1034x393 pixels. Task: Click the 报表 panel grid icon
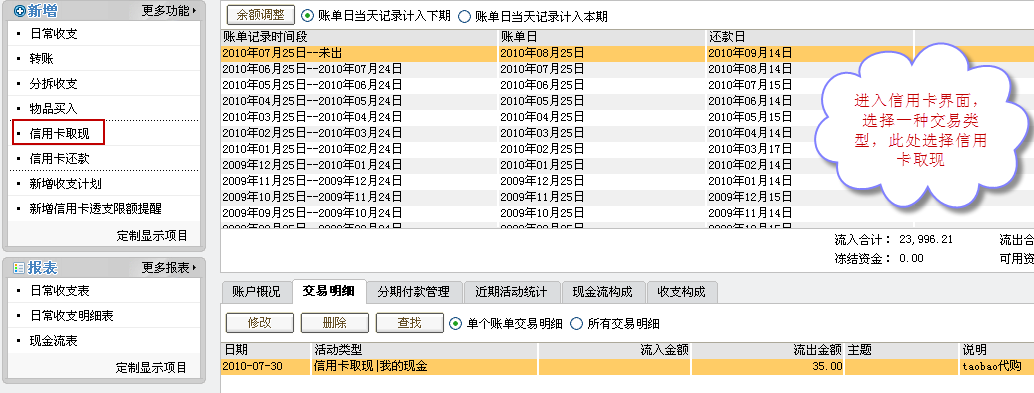coord(19,268)
